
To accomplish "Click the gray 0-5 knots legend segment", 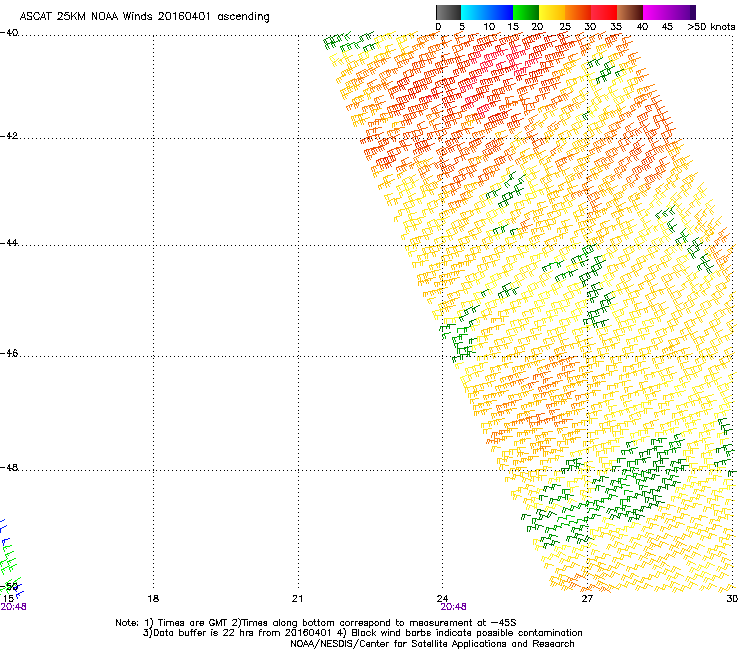I will [448, 12].
